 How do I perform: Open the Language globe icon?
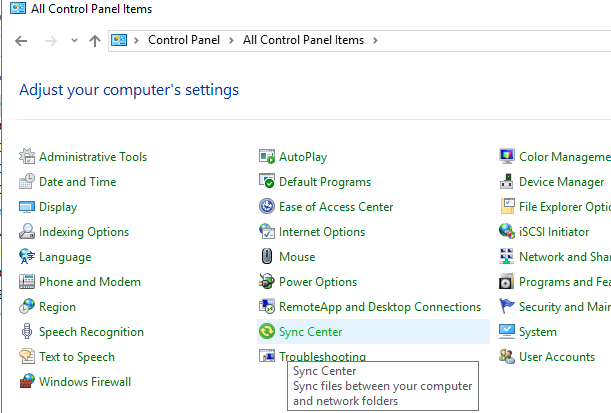[27, 256]
